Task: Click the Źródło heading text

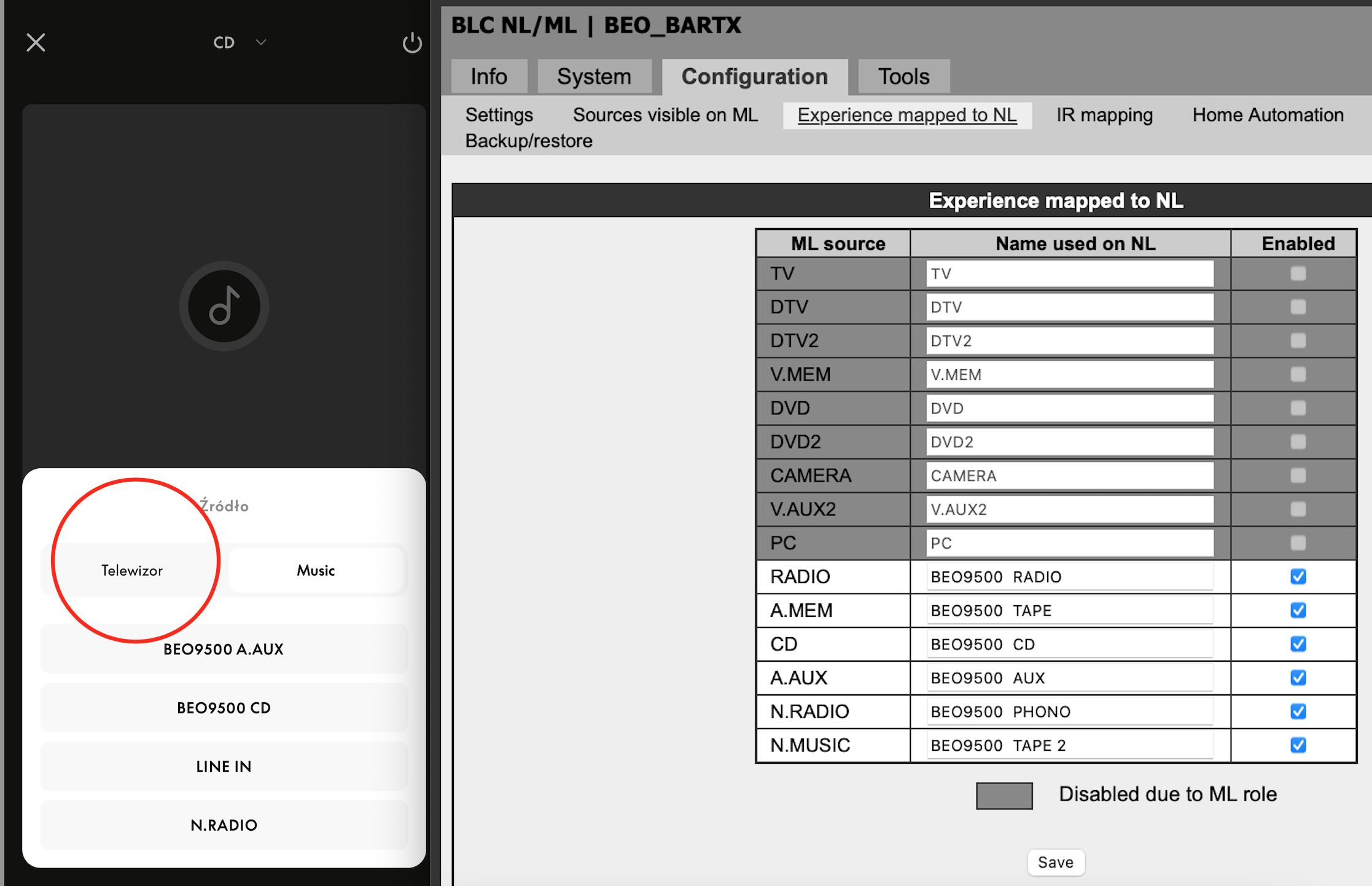Action: [x=224, y=506]
